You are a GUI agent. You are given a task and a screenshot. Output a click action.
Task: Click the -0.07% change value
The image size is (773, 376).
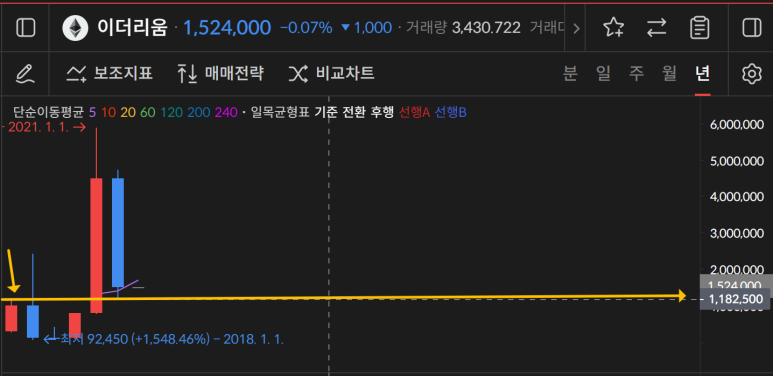pos(306,28)
